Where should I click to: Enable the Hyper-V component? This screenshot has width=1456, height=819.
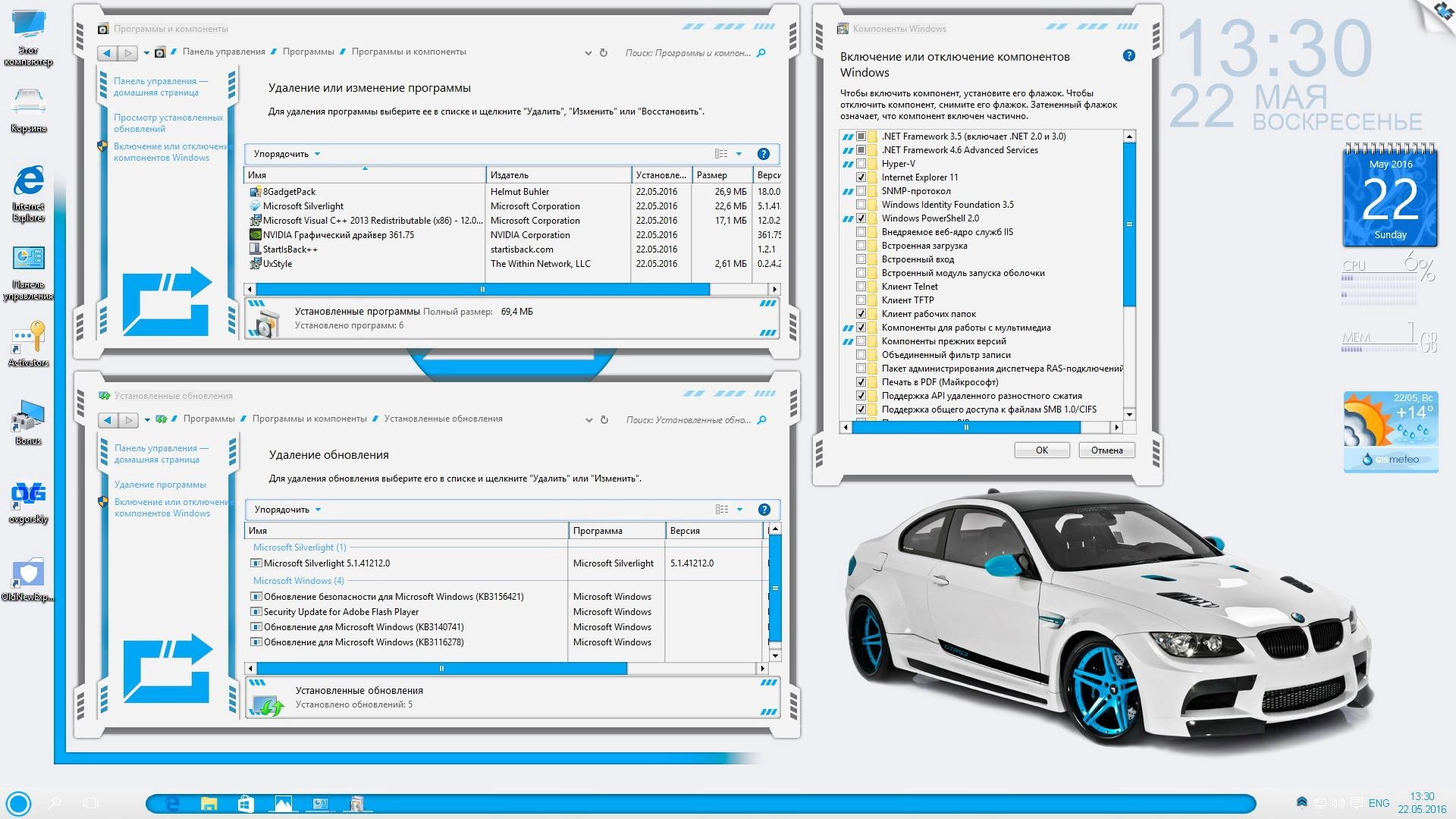861,163
